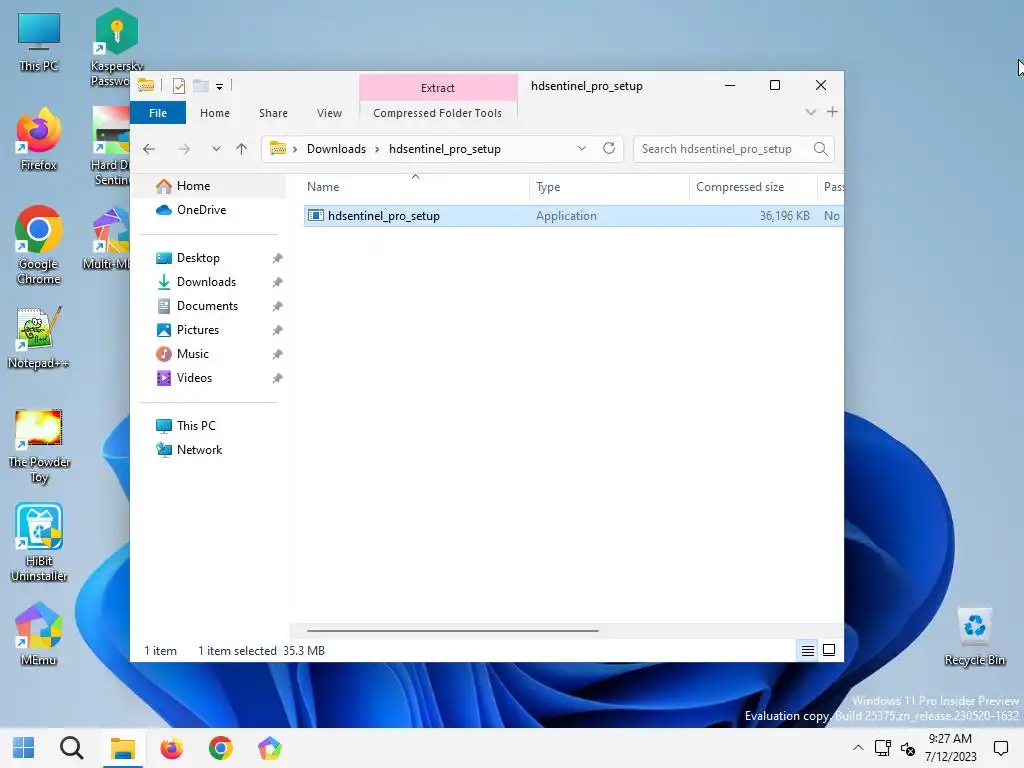The image size is (1024, 768).
Task: Expand the address bar history dropdown
Action: click(581, 148)
